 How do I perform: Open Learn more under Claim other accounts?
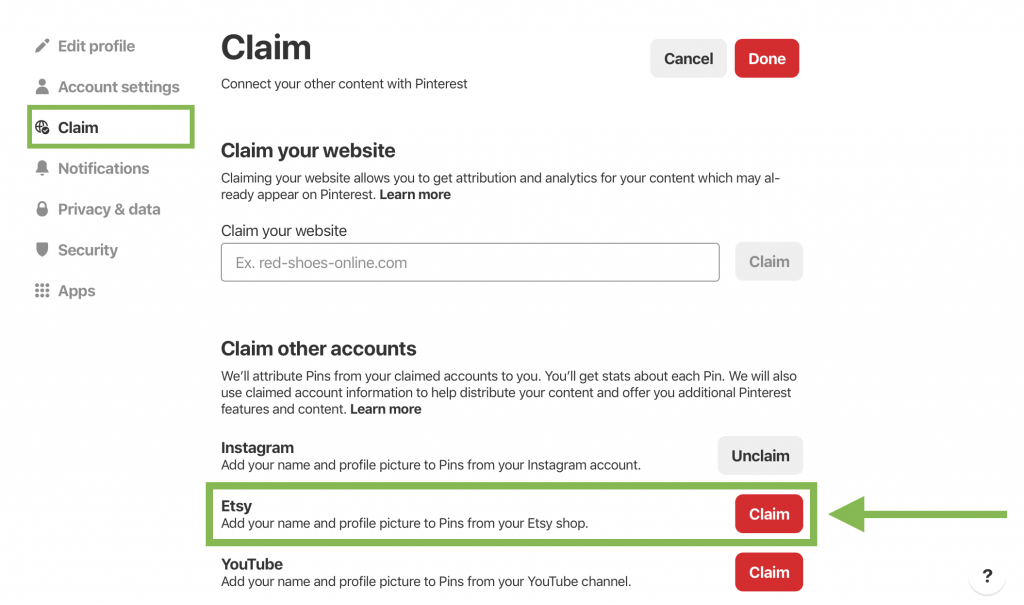pos(386,409)
